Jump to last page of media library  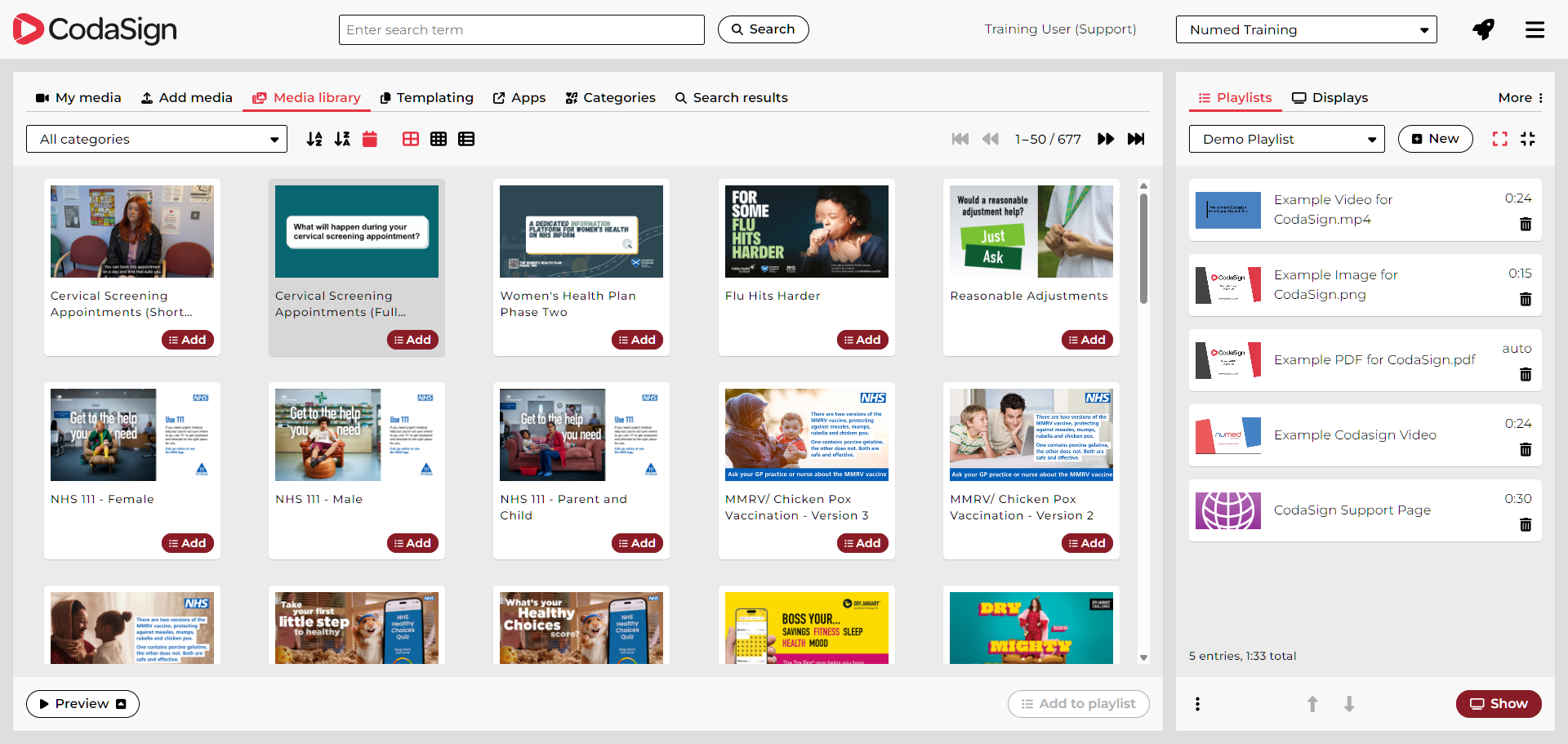(1136, 139)
